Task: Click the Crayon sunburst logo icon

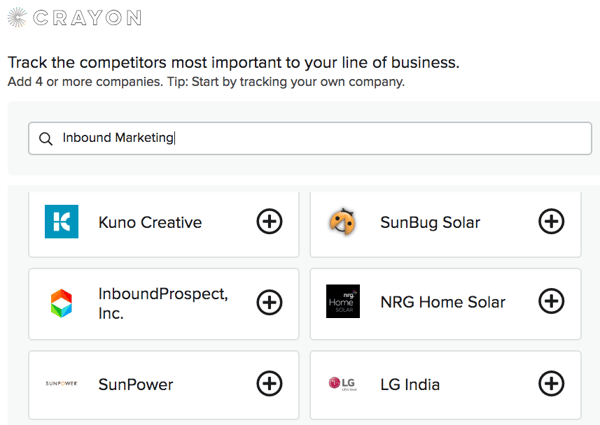Action: click(x=17, y=17)
